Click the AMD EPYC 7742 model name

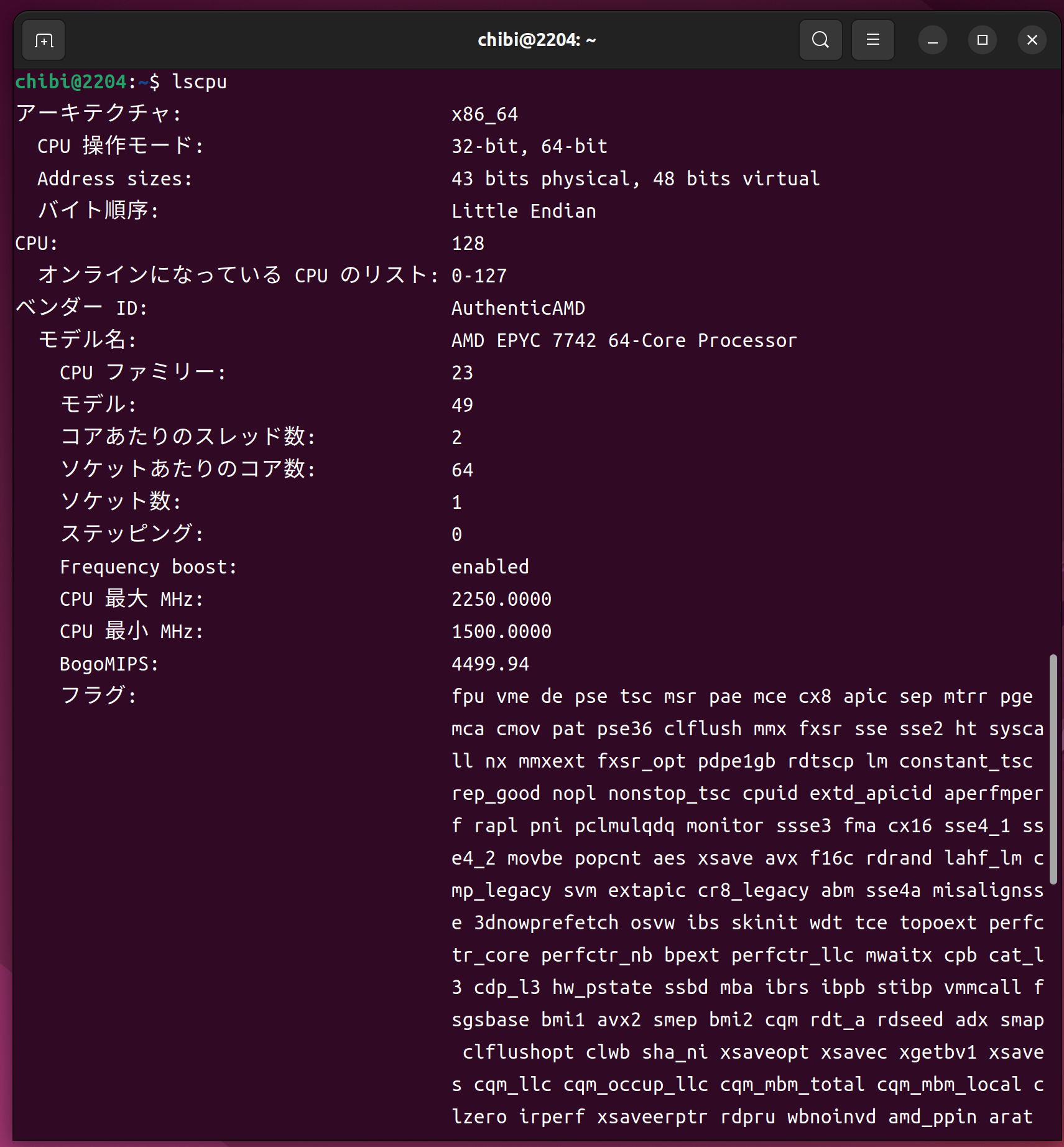[624, 341]
